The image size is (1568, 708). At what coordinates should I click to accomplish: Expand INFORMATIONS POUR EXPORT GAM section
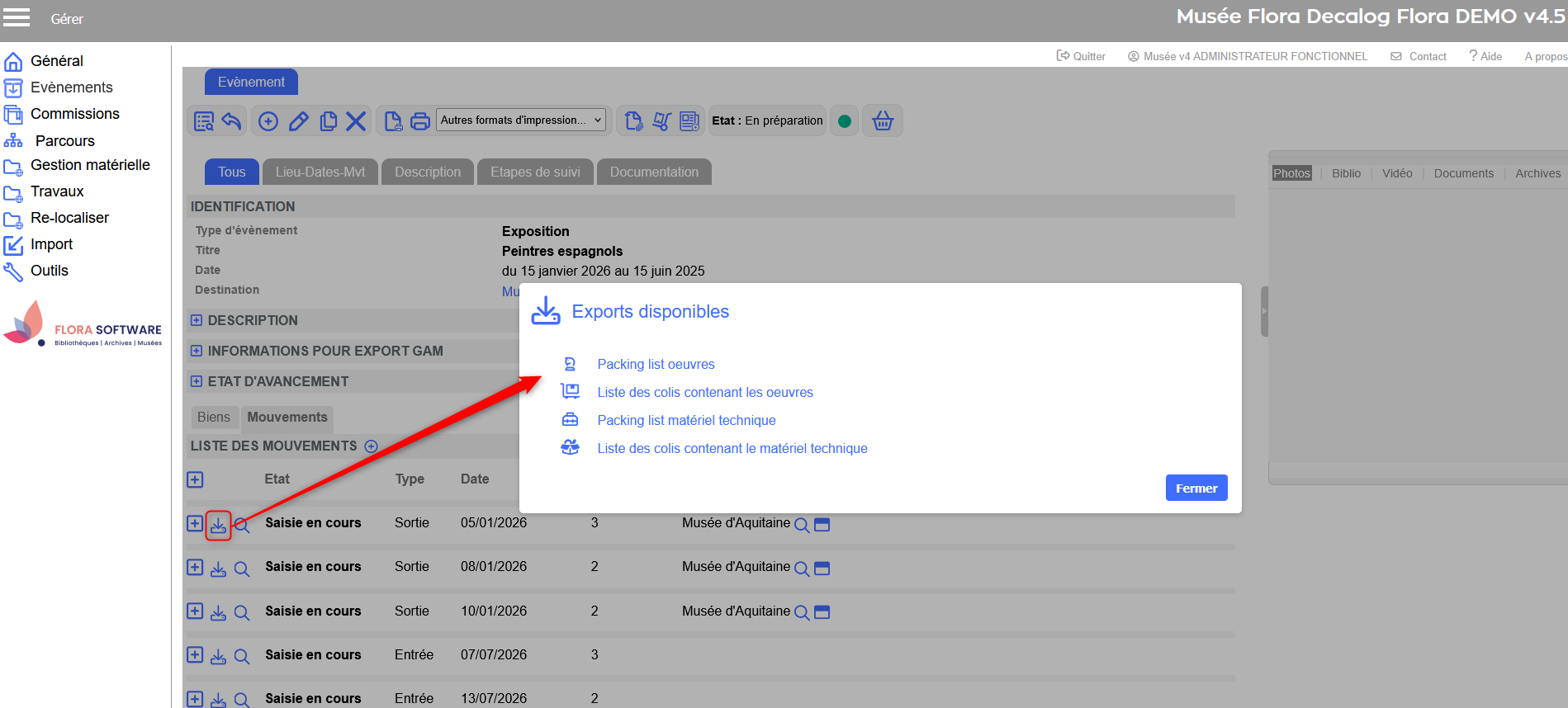[x=197, y=351]
